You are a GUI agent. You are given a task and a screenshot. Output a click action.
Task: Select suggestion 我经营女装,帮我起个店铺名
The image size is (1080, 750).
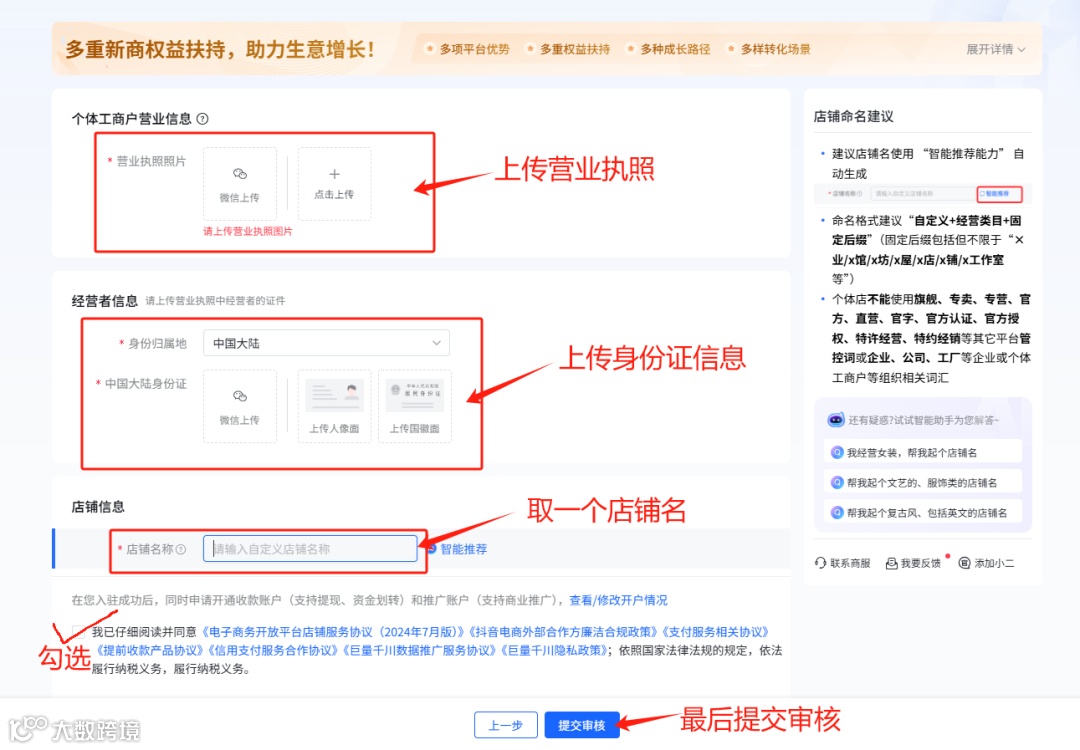(923, 452)
